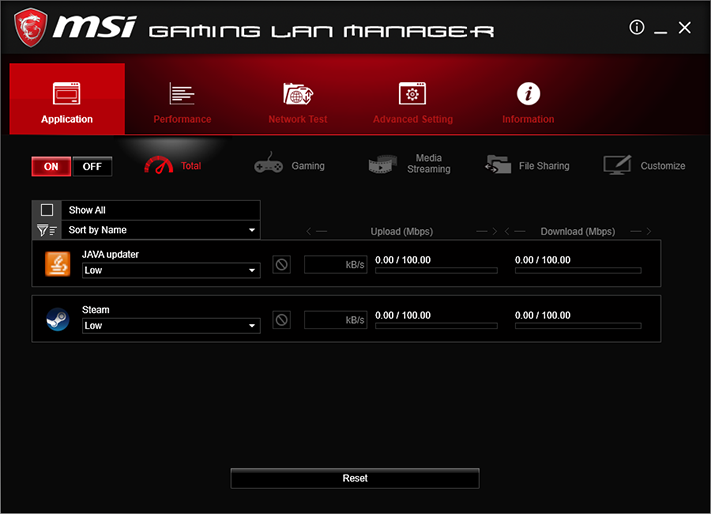Click the MSI dragon shield logo
Image resolution: width=711 pixels, height=514 pixels.
point(31,28)
